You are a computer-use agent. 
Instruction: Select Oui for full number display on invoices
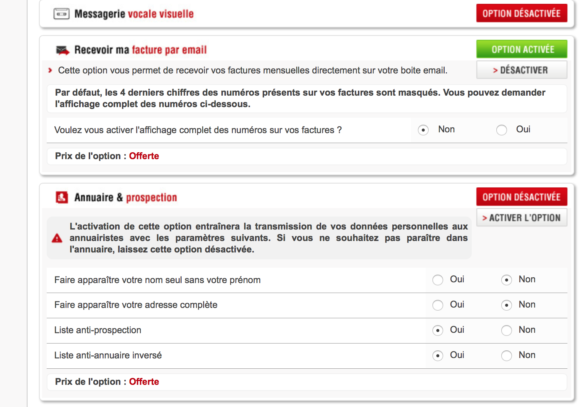pos(501,130)
